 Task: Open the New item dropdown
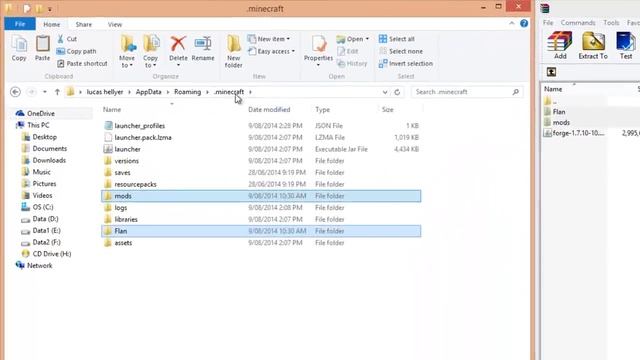coord(269,39)
